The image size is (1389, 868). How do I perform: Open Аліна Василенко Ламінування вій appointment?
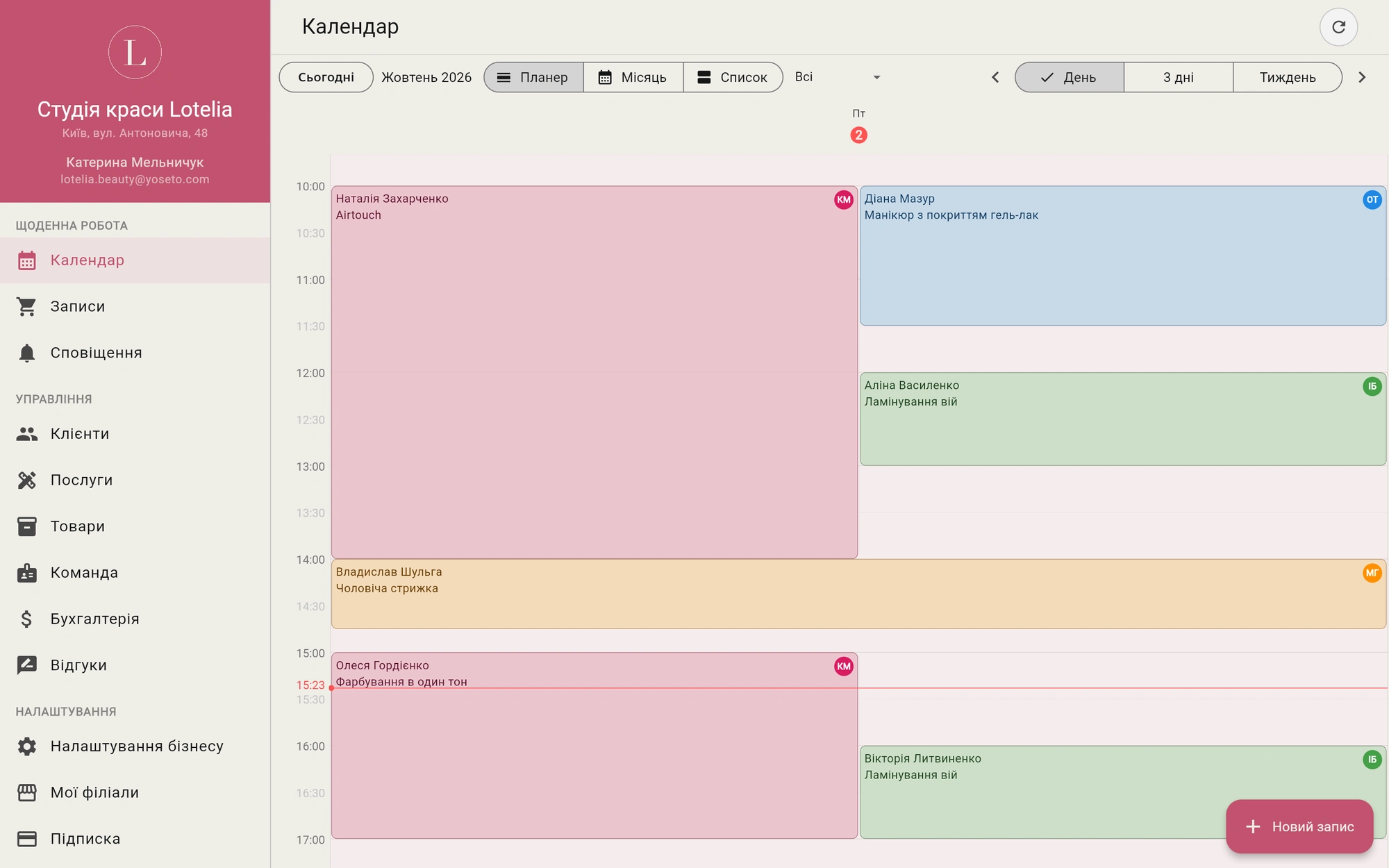point(1123,419)
